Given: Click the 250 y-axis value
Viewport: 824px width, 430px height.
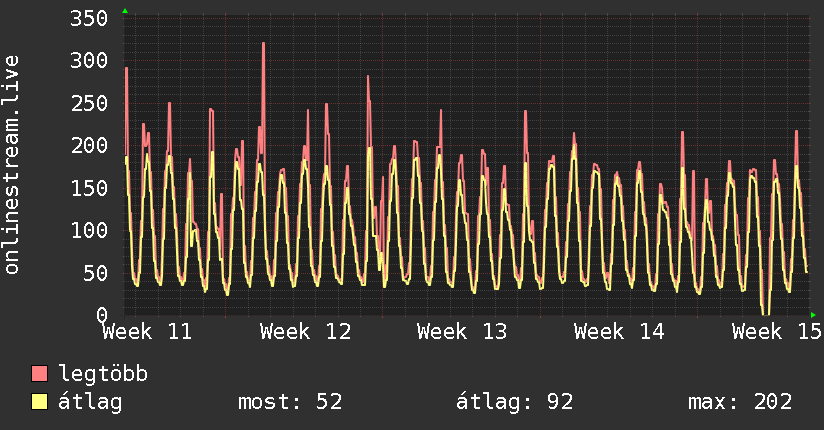Looking at the screenshot, I should pyautogui.click(x=89, y=103).
